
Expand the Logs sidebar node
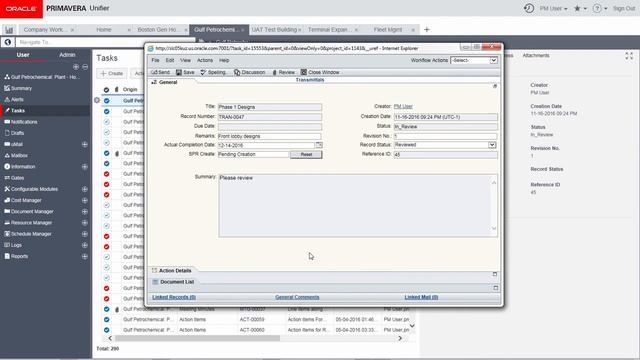pyautogui.click(x=84, y=245)
